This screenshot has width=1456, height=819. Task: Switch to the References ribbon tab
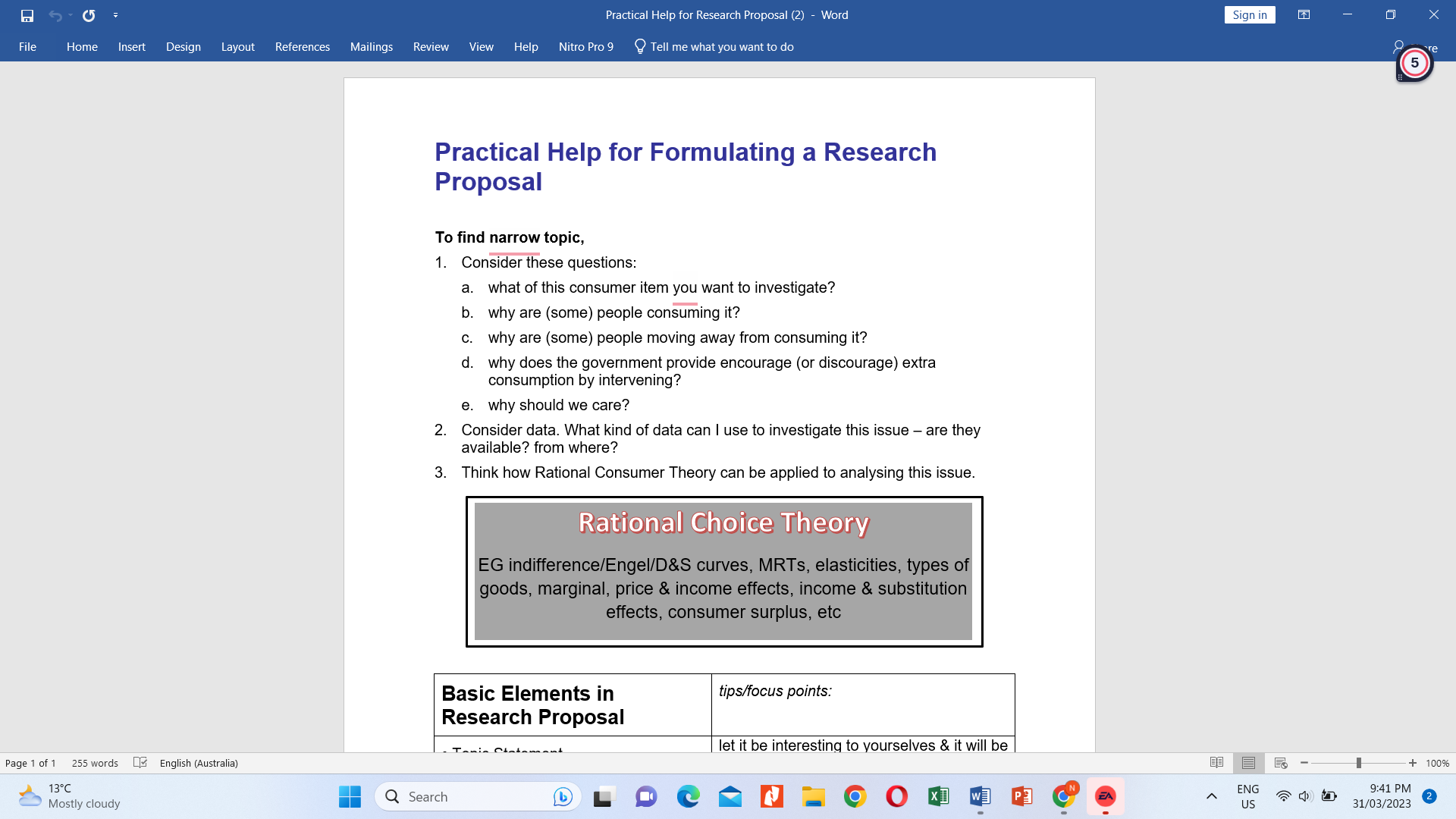[x=302, y=46]
